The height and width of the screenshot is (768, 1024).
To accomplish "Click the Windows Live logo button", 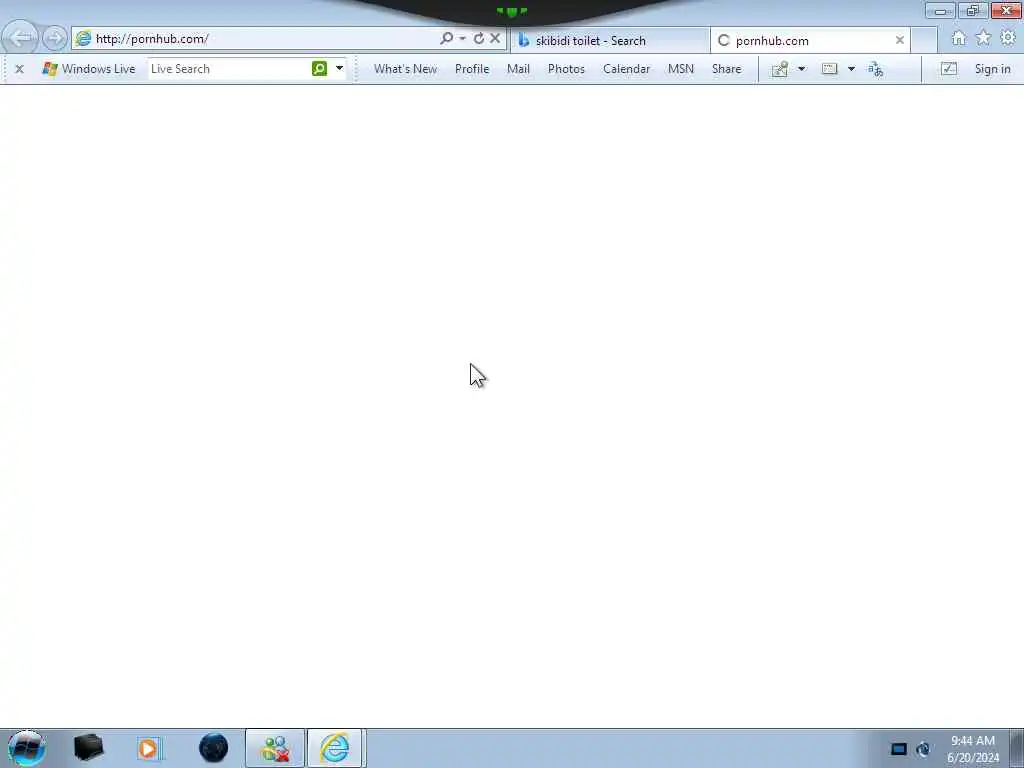I will click(x=89, y=69).
